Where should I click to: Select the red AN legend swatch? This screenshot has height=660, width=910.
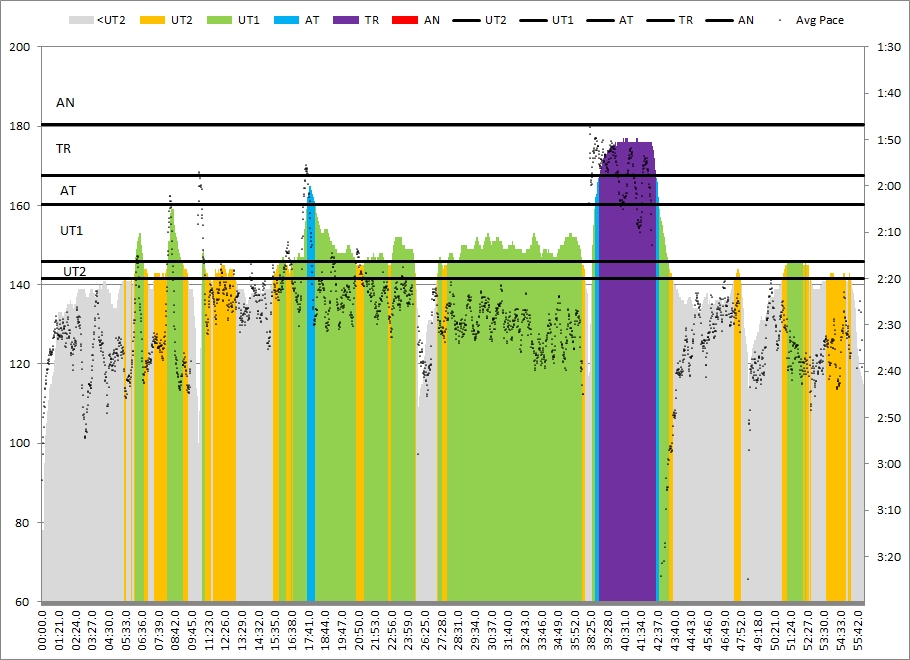[405, 20]
